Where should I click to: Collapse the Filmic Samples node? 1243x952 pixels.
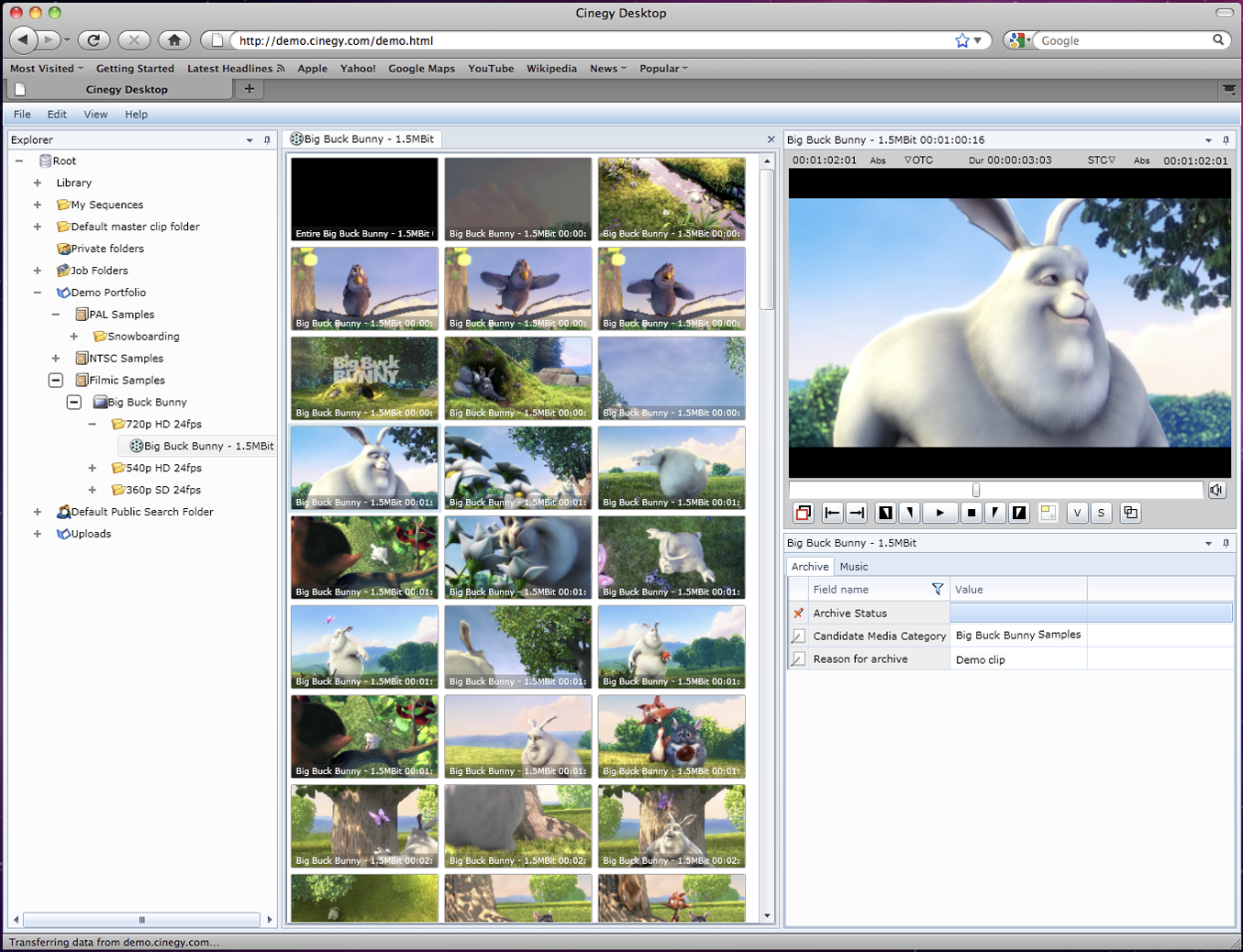point(56,380)
